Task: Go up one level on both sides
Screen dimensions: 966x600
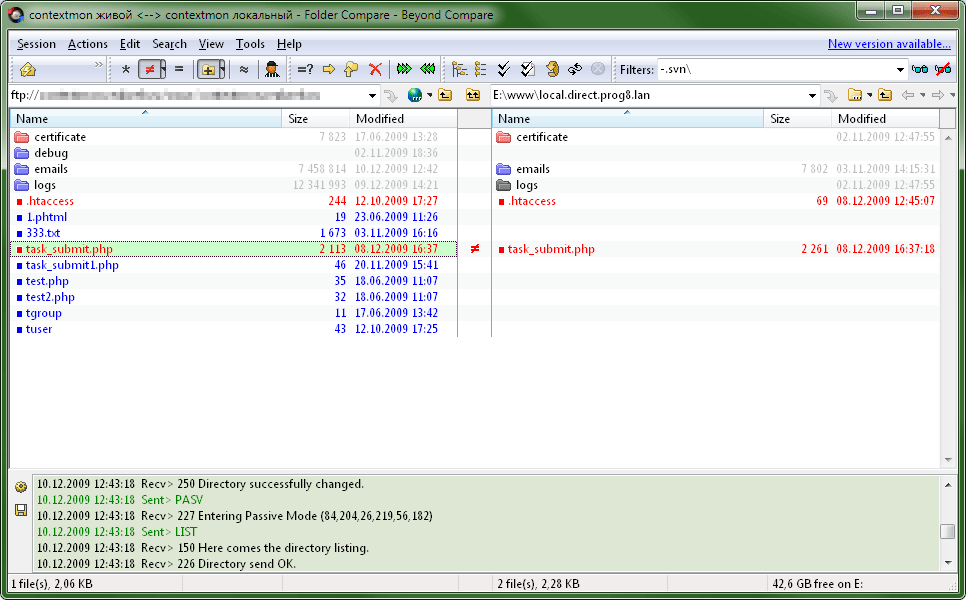Action: 473,95
